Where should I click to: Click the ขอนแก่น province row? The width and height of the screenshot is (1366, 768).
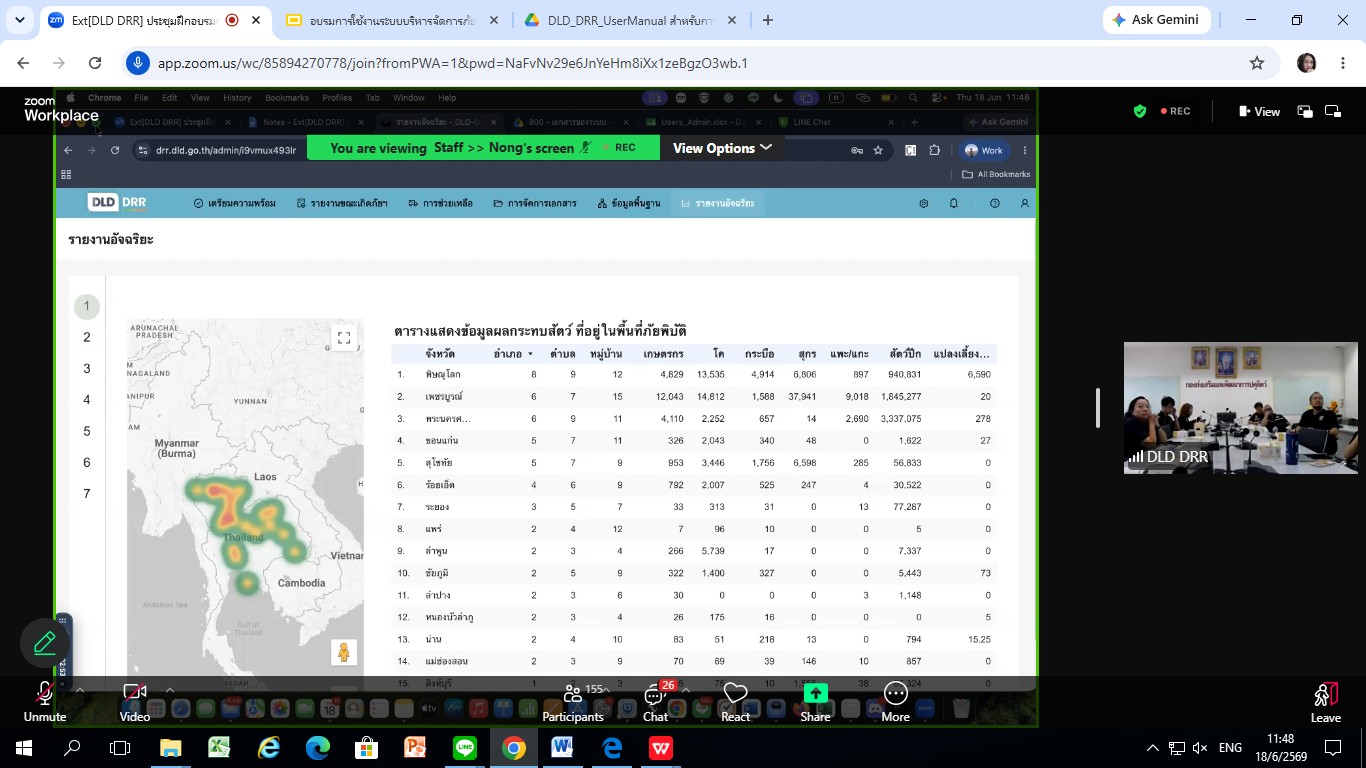pos(693,441)
